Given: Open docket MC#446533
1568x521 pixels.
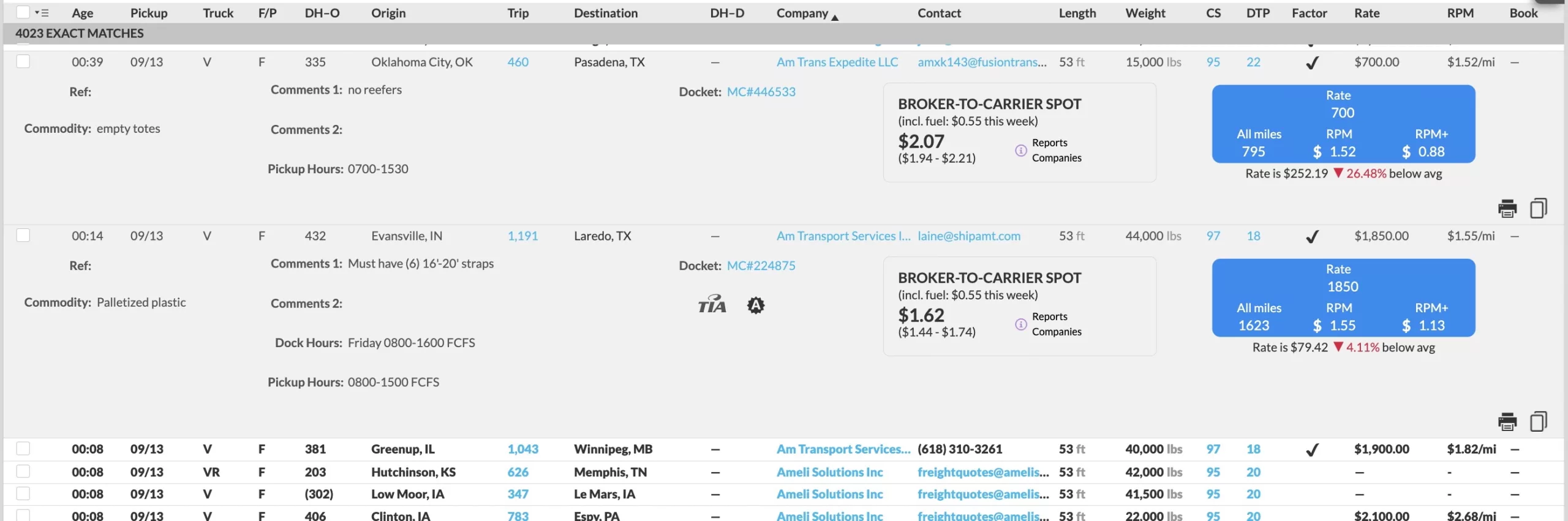Looking at the screenshot, I should point(761,92).
